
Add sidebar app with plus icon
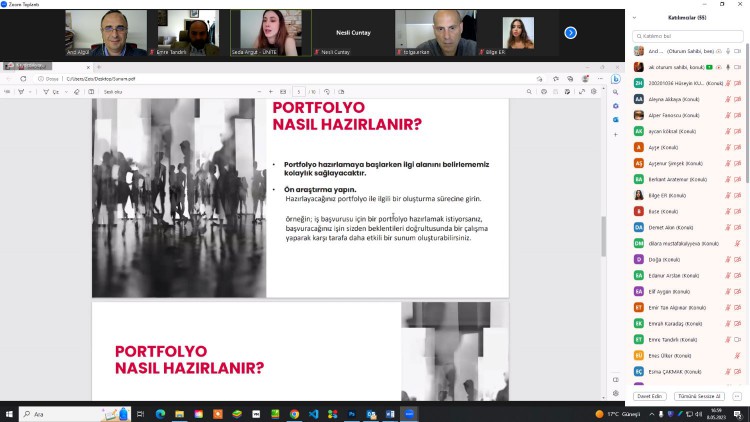click(616, 135)
